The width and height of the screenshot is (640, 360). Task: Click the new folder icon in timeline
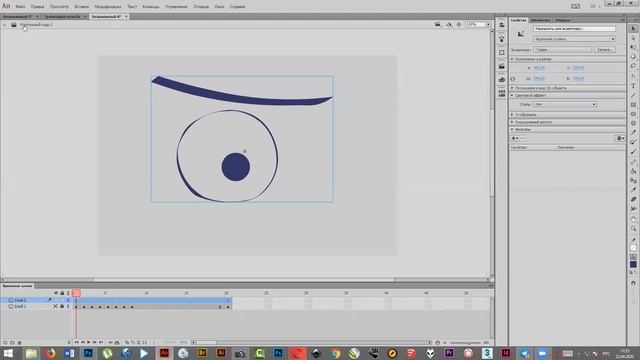click(x=12, y=342)
